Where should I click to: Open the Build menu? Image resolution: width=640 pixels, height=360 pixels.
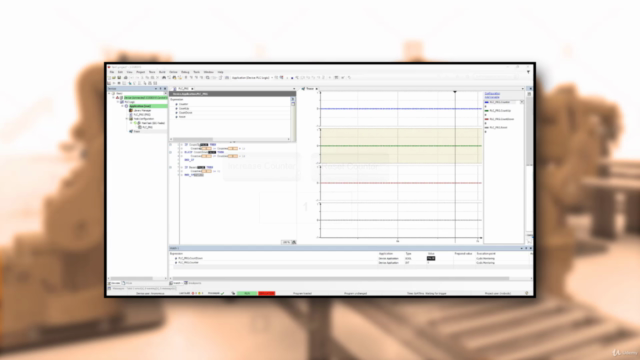162,72
